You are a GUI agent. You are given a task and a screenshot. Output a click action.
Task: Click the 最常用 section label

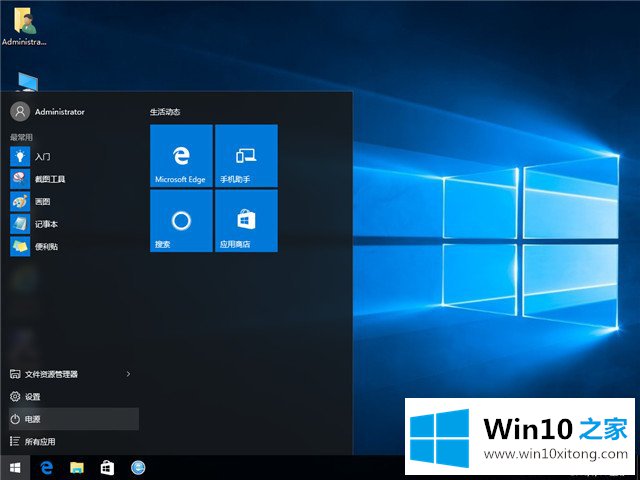pyautogui.click(x=21, y=137)
